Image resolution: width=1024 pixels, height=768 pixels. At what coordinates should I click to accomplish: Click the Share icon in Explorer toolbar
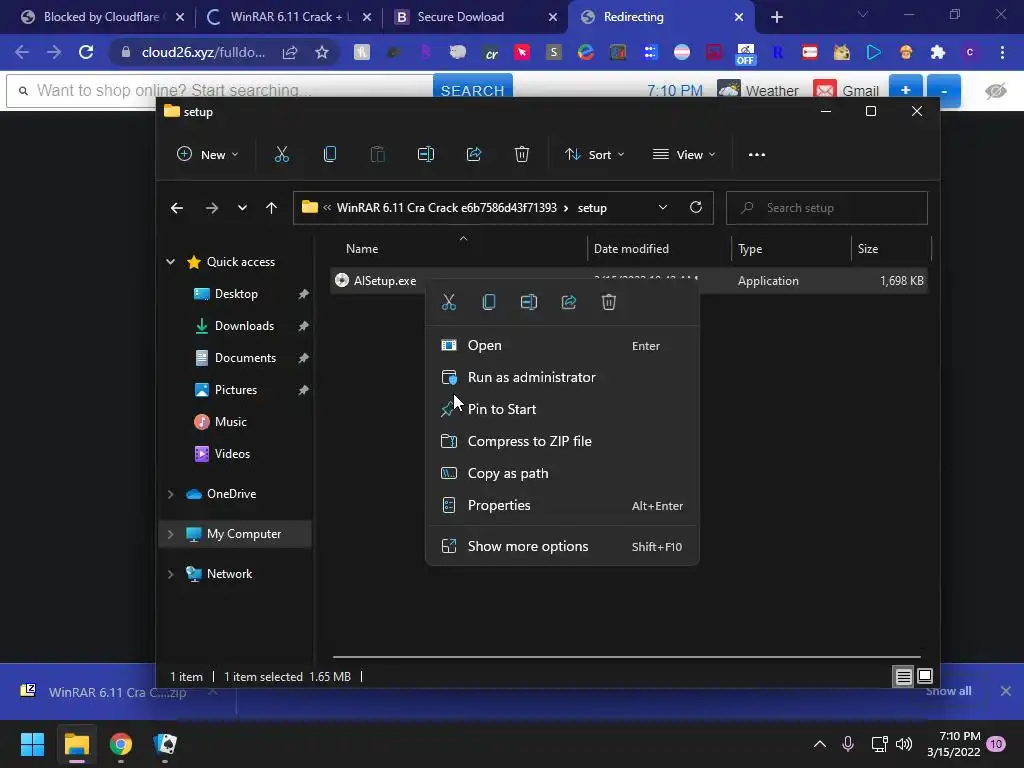click(x=473, y=155)
